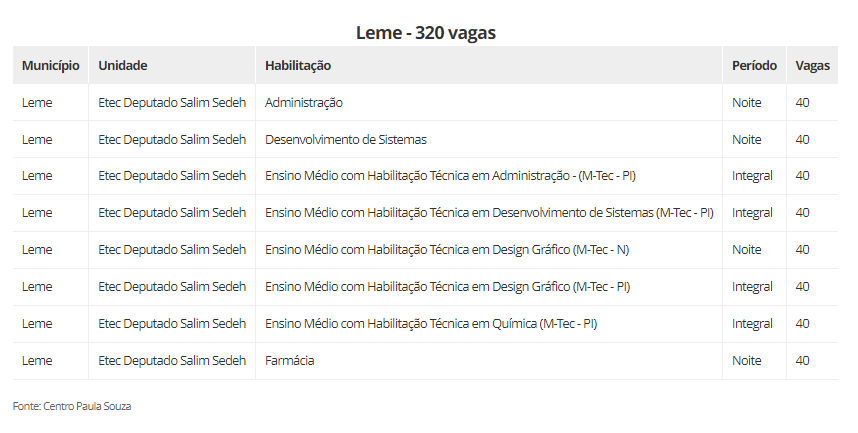Click the Unidade column header
This screenshot has width=858, height=433.
[x=123, y=65]
